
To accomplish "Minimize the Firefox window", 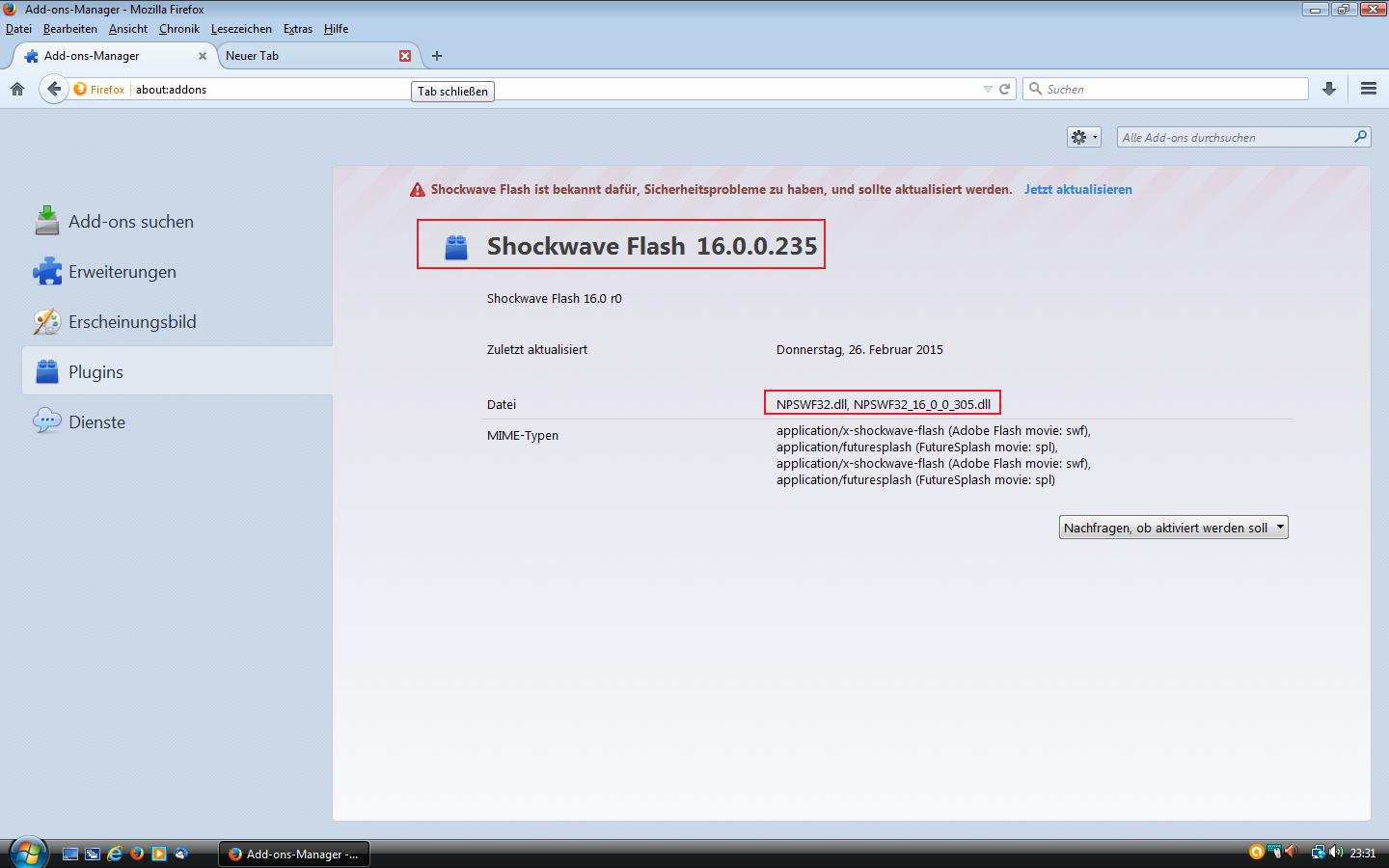I will click(x=1316, y=10).
